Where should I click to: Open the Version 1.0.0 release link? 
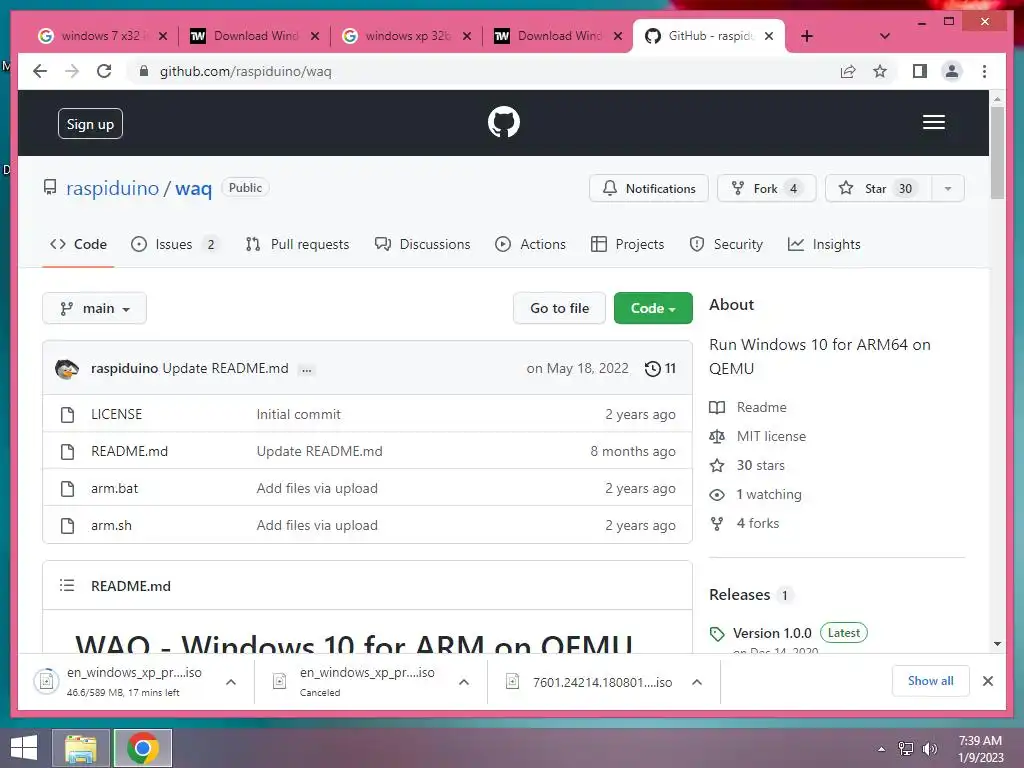click(772, 633)
